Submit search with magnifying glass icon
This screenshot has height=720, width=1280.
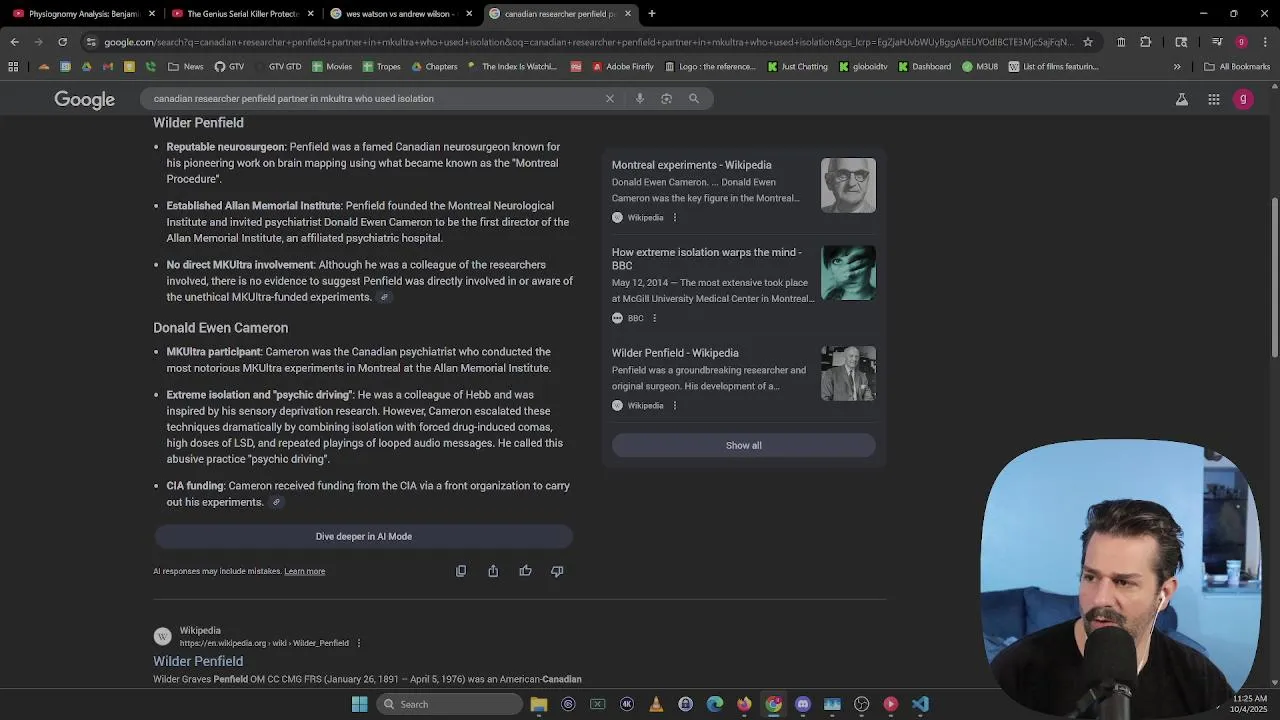coord(694,98)
